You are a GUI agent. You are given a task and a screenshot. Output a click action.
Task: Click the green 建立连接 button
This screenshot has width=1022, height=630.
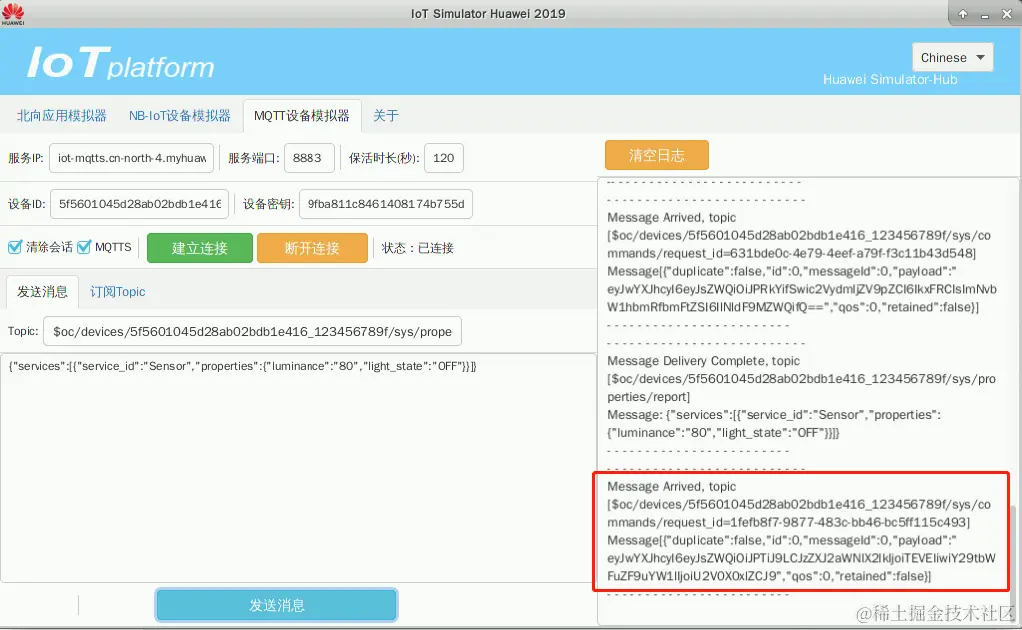point(199,248)
